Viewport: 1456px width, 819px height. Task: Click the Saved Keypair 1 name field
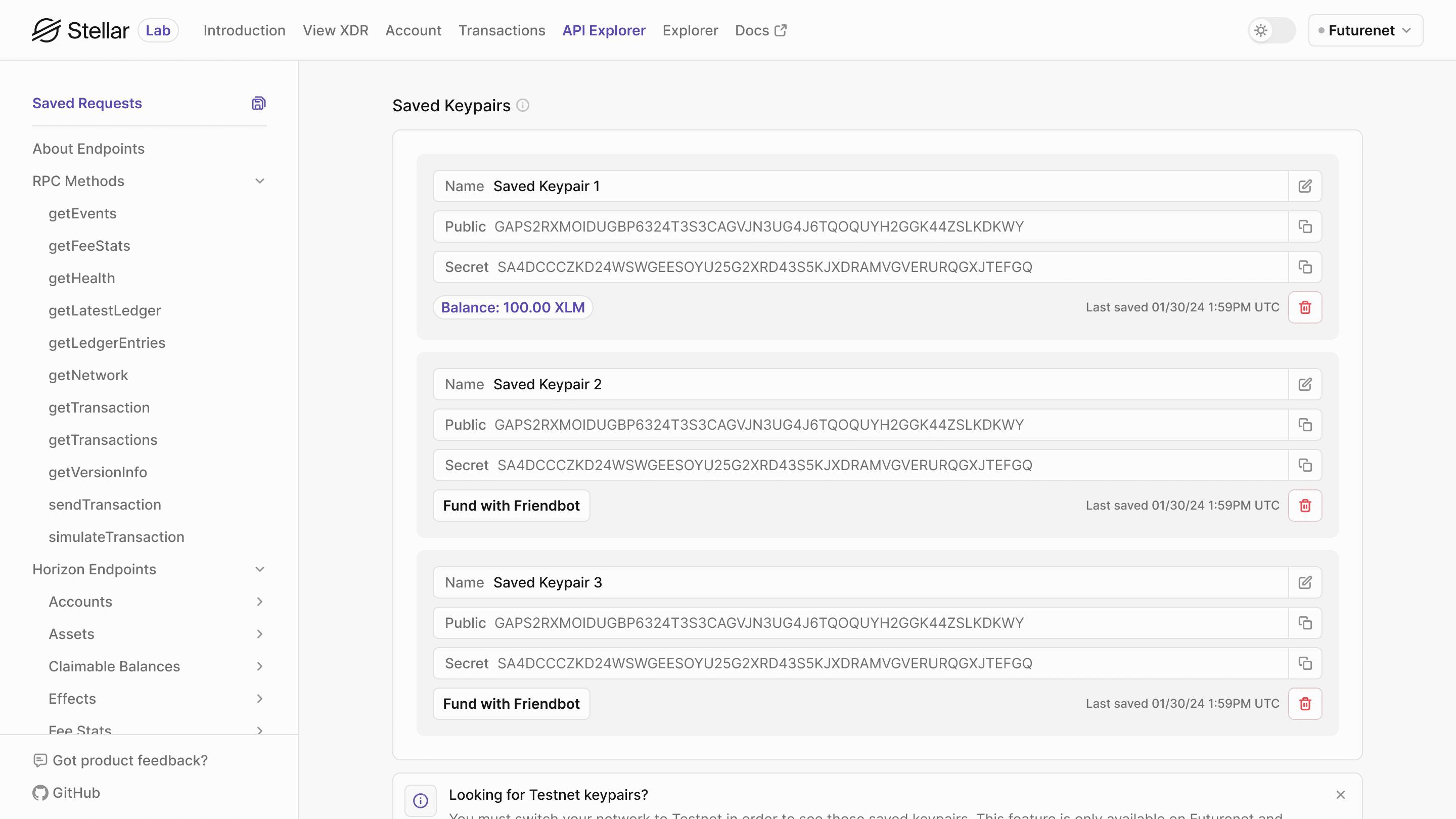click(x=861, y=187)
